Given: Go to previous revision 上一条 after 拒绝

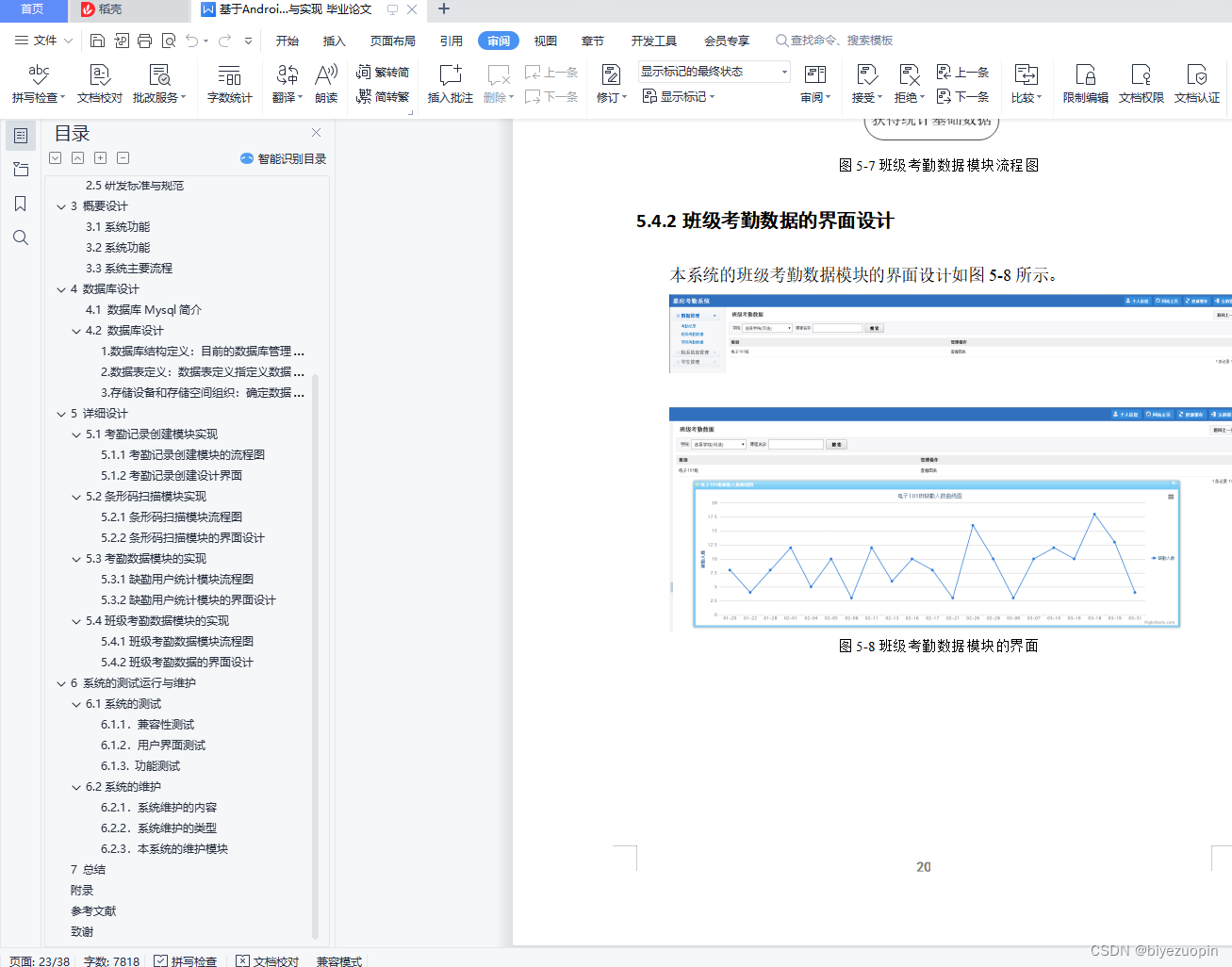Looking at the screenshot, I should pyautogui.click(x=963, y=72).
